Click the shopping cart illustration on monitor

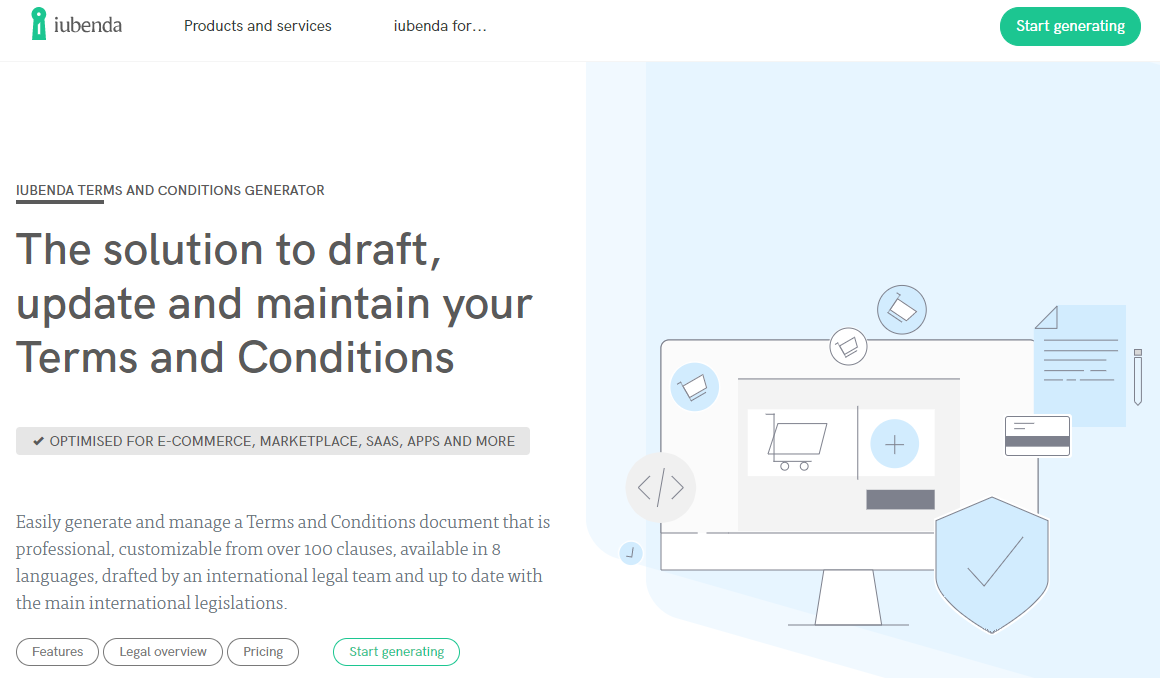[796, 442]
